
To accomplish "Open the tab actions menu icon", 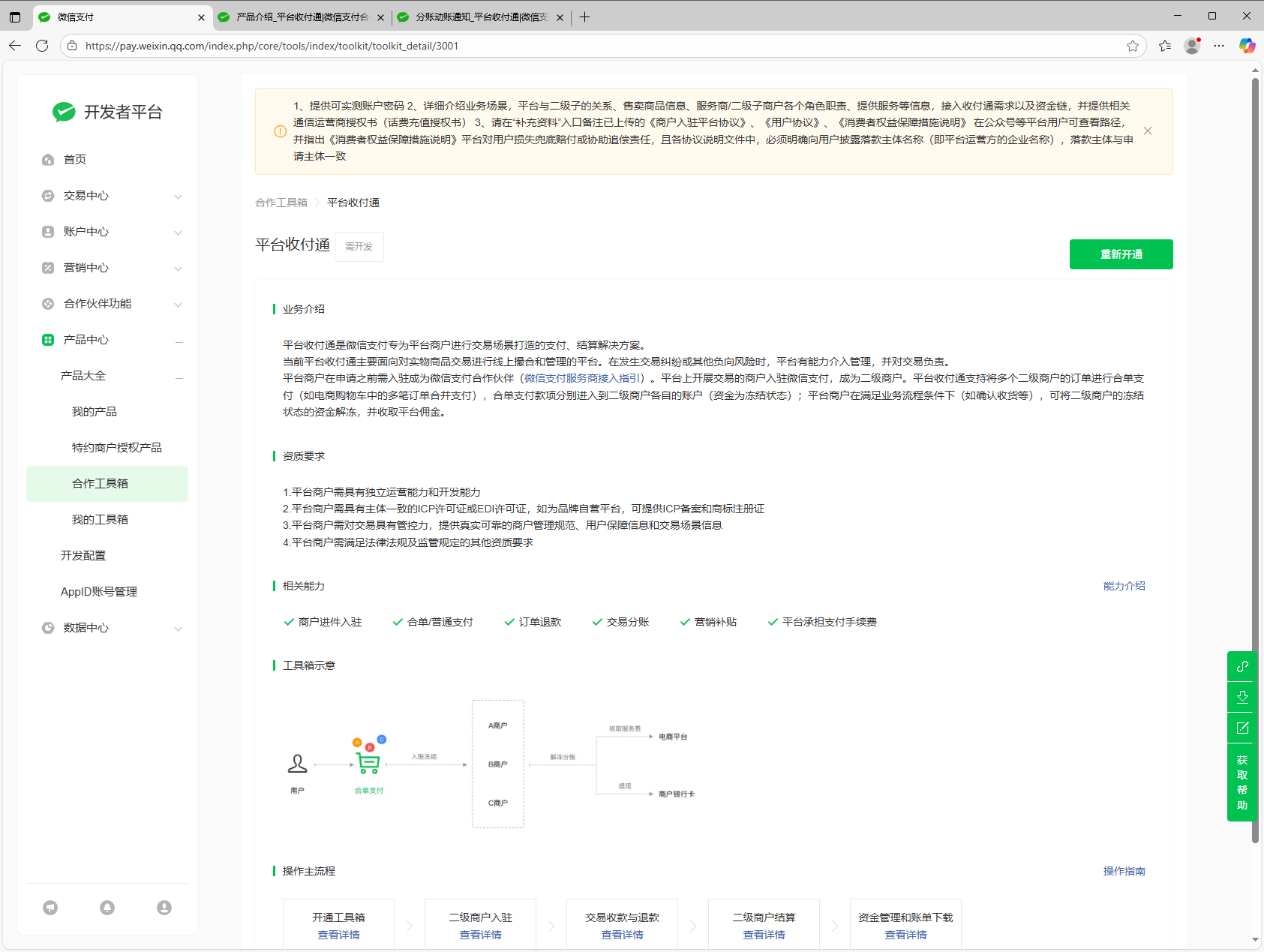I will (15, 17).
